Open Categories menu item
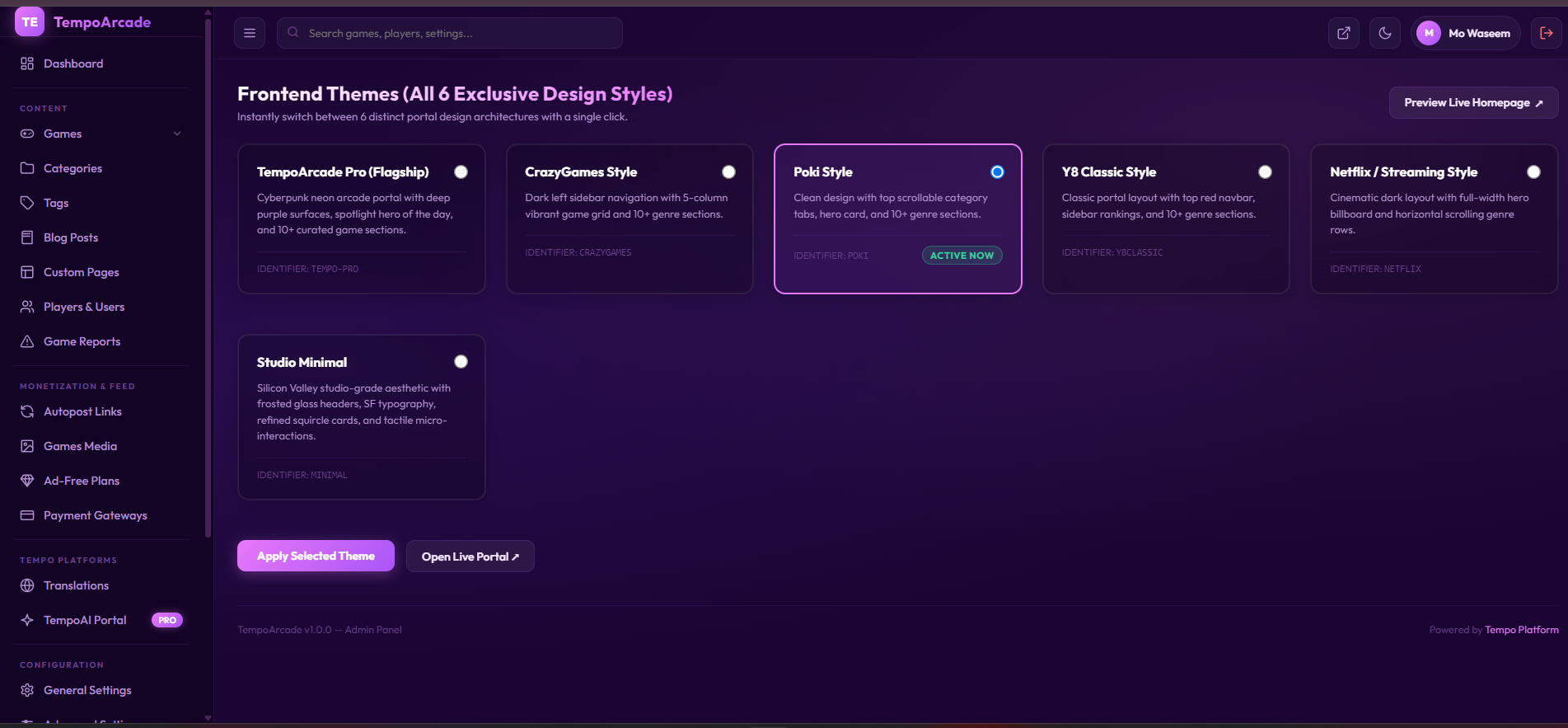 point(102,168)
